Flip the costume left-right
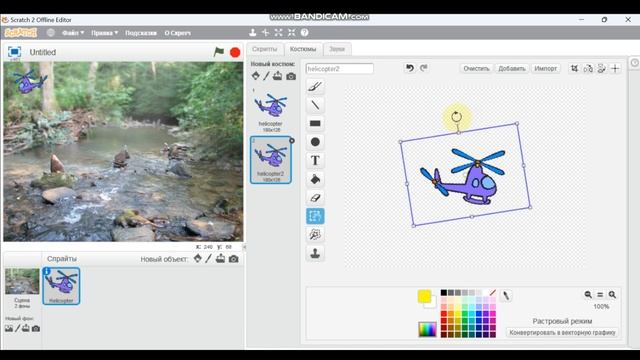 (x=588, y=69)
